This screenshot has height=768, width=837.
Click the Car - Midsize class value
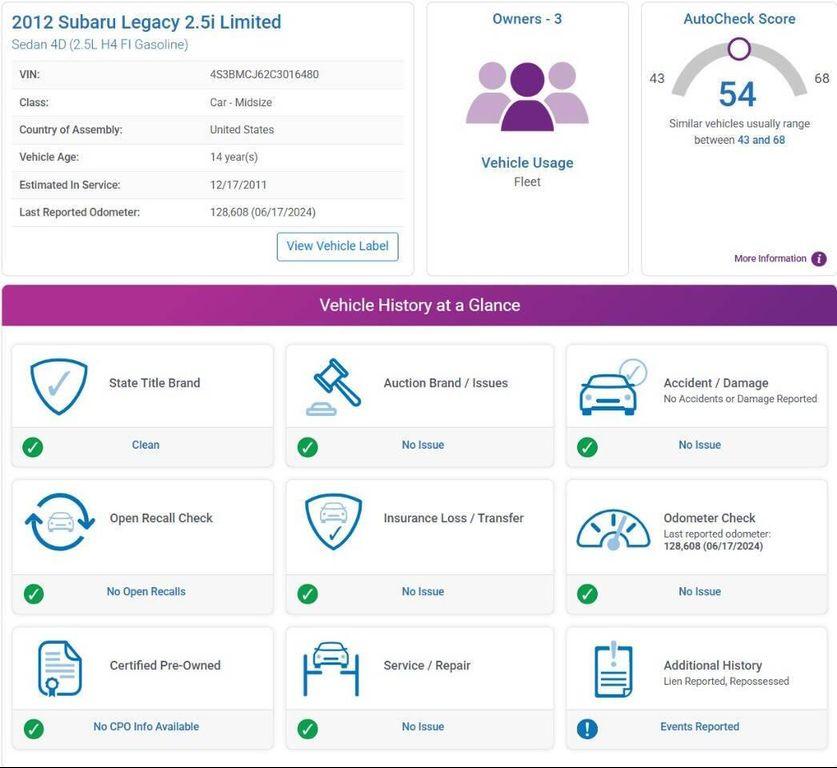click(x=241, y=102)
